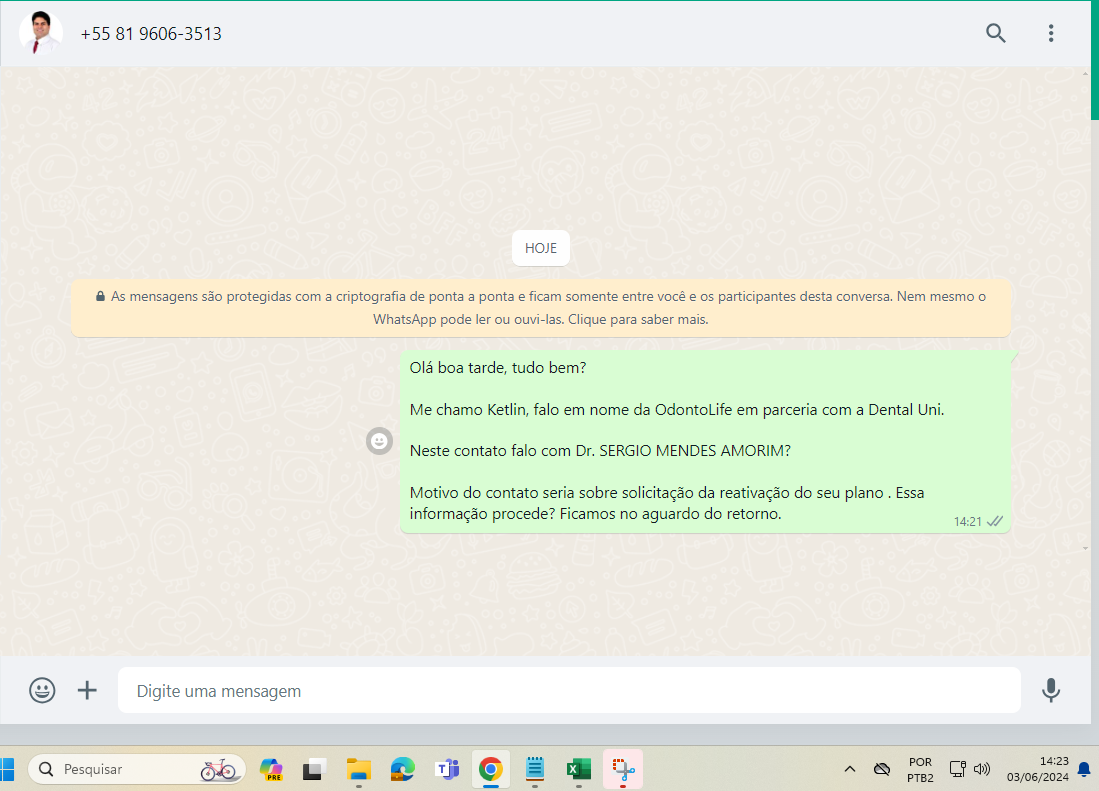Open contact info for +55 81 9606-3513

151,34
